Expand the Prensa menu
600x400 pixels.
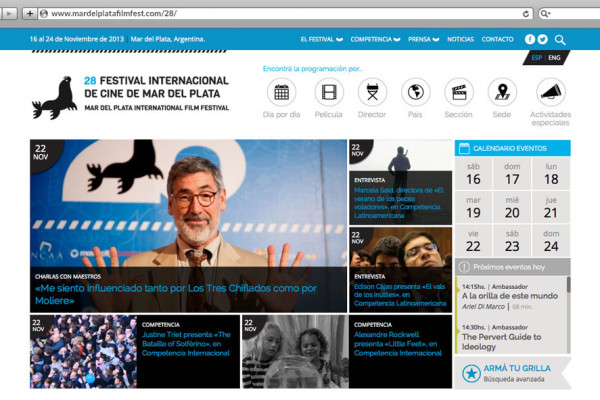coord(423,39)
